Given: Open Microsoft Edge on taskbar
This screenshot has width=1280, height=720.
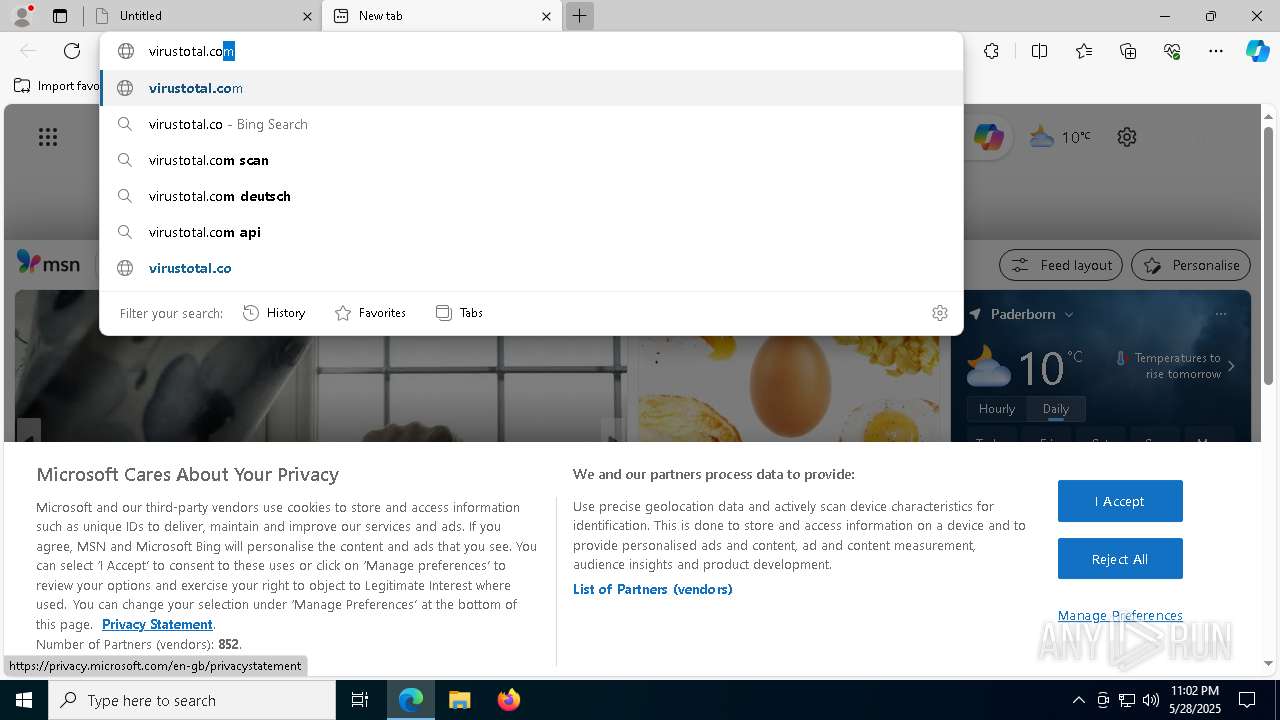Looking at the screenshot, I should pos(411,700).
